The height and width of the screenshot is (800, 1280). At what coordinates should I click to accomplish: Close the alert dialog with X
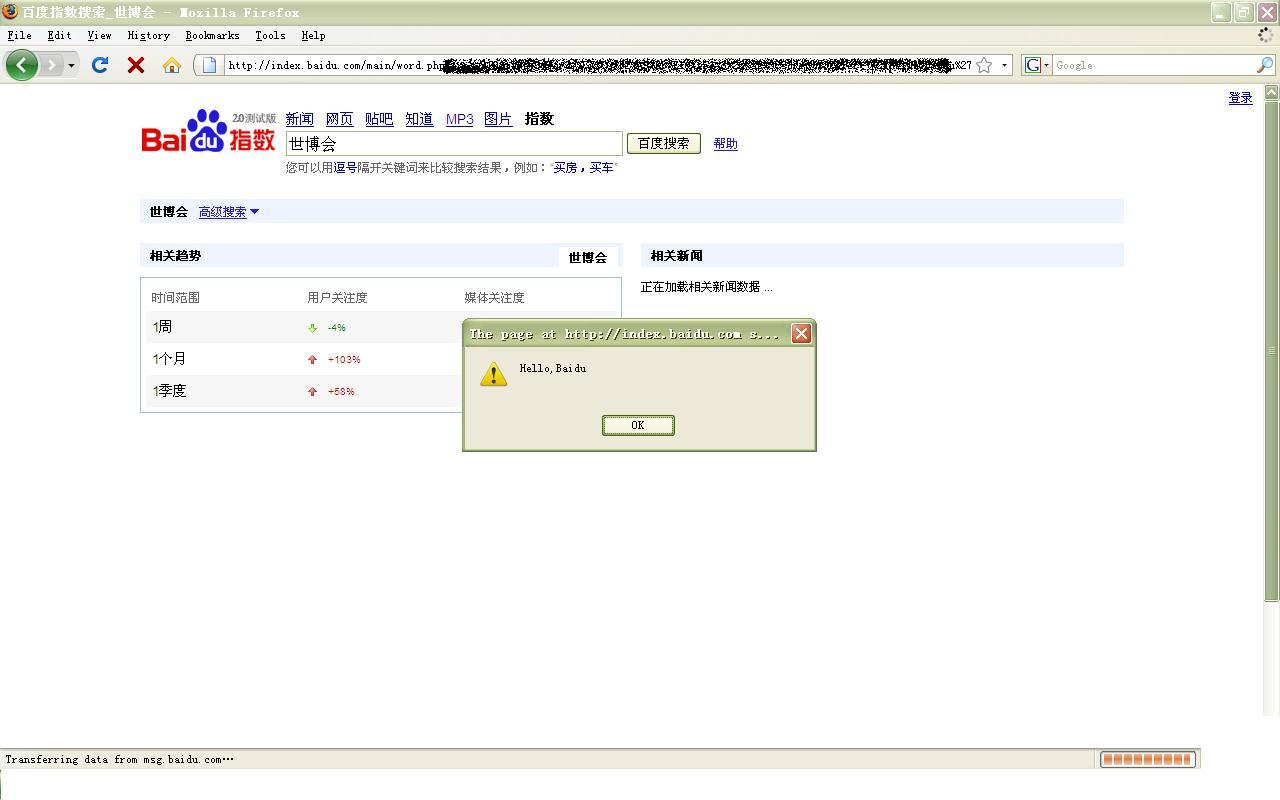click(801, 334)
